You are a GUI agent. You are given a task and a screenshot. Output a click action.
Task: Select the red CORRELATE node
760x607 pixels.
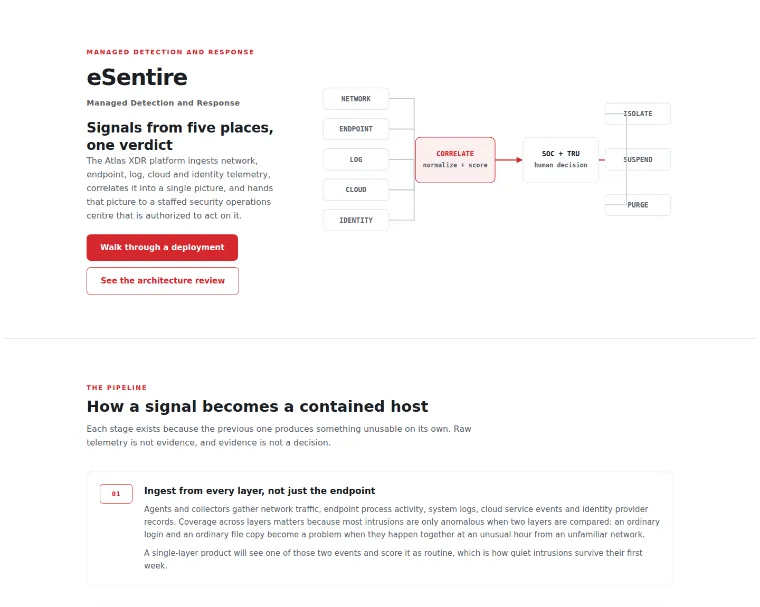pyautogui.click(x=455, y=160)
